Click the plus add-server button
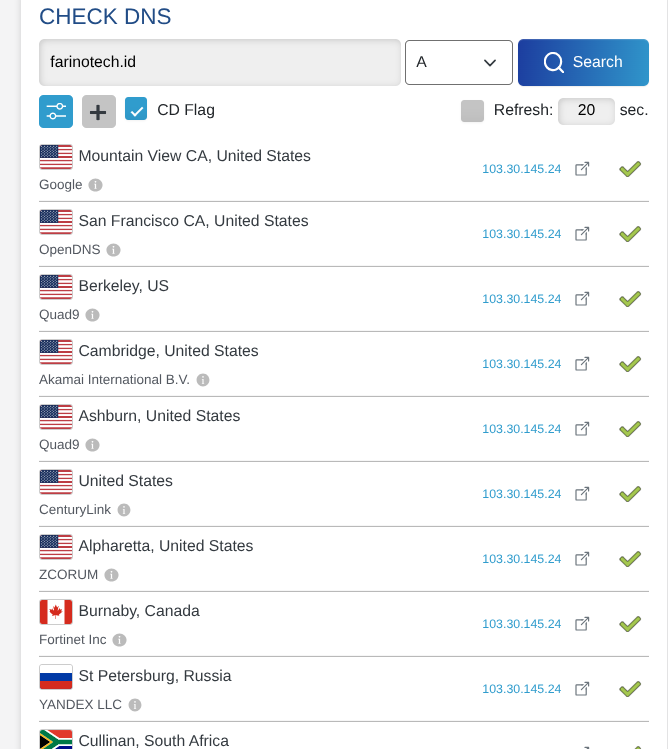The height and width of the screenshot is (749, 668). [98, 111]
